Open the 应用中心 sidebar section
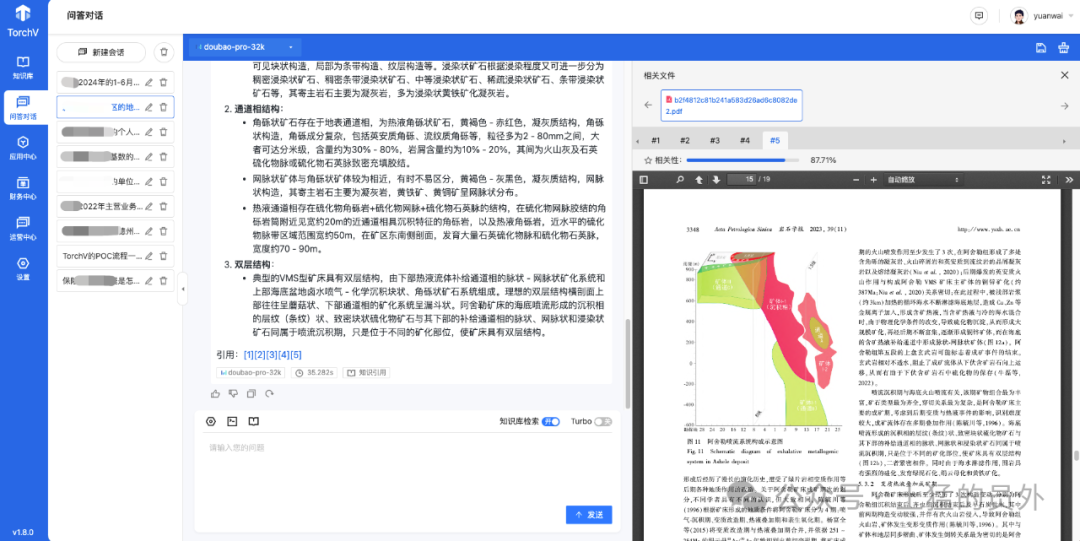Screen dimensions: 1080x541 coord(23,148)
